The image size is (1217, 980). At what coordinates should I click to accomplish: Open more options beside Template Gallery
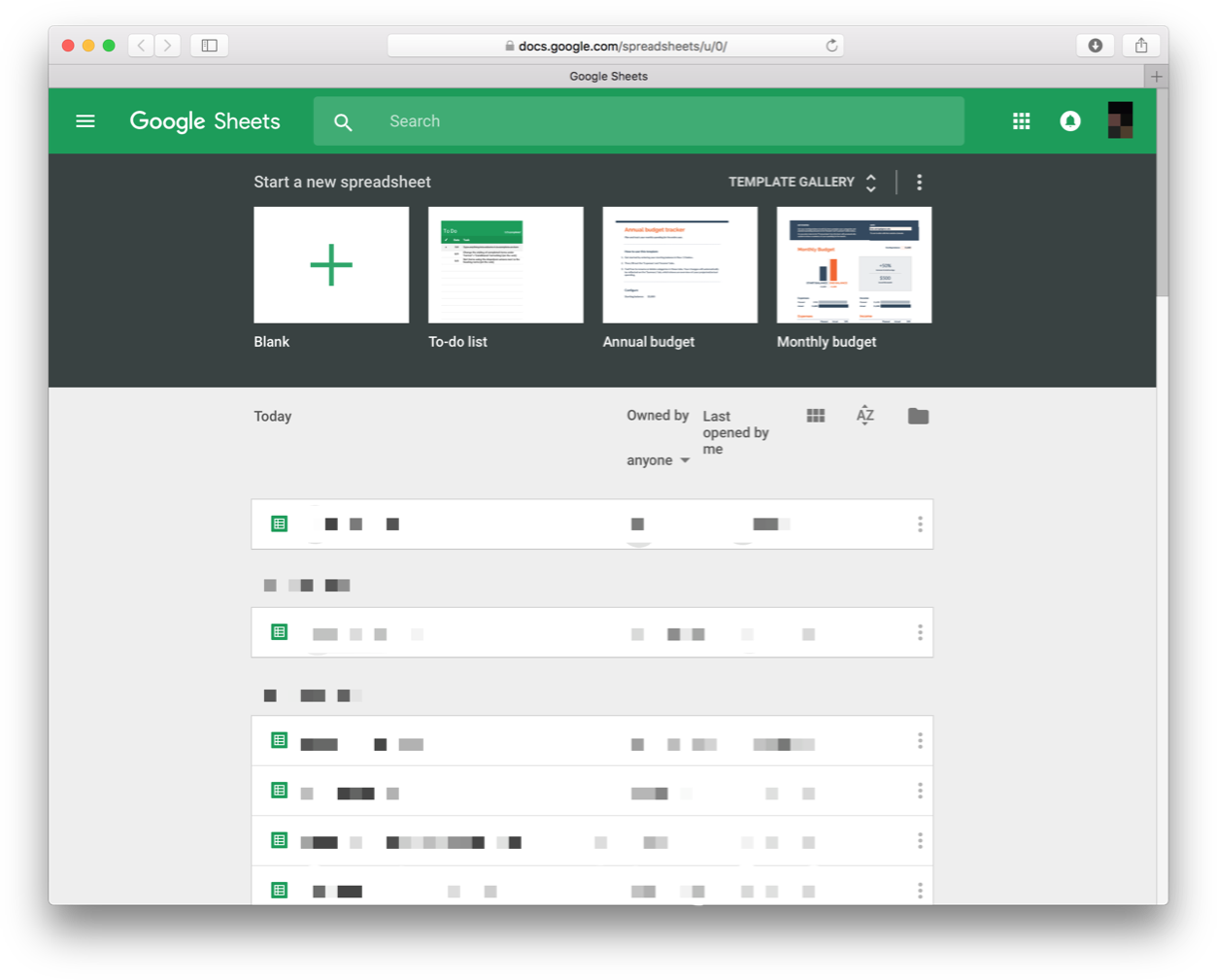tap(919, 183)
